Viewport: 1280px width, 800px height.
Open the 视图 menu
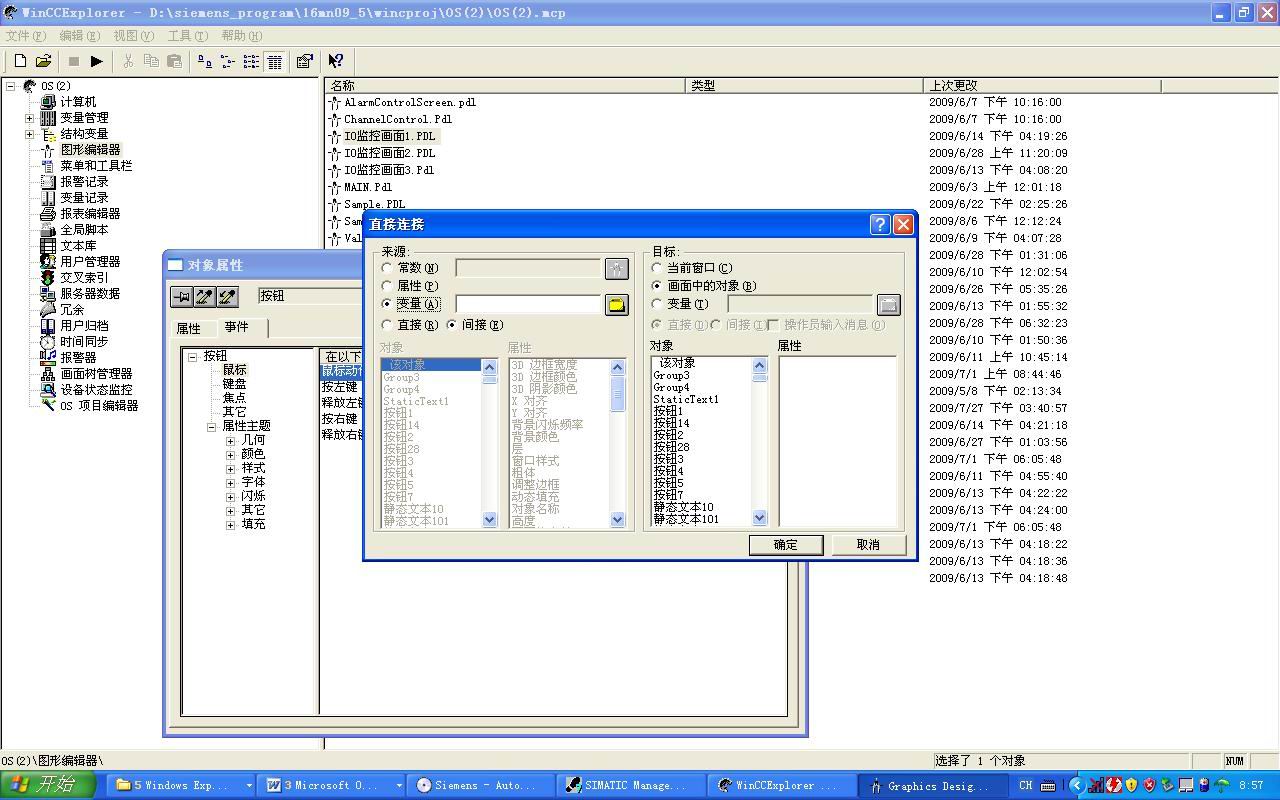pyautogui.click(x=134, y=36)
